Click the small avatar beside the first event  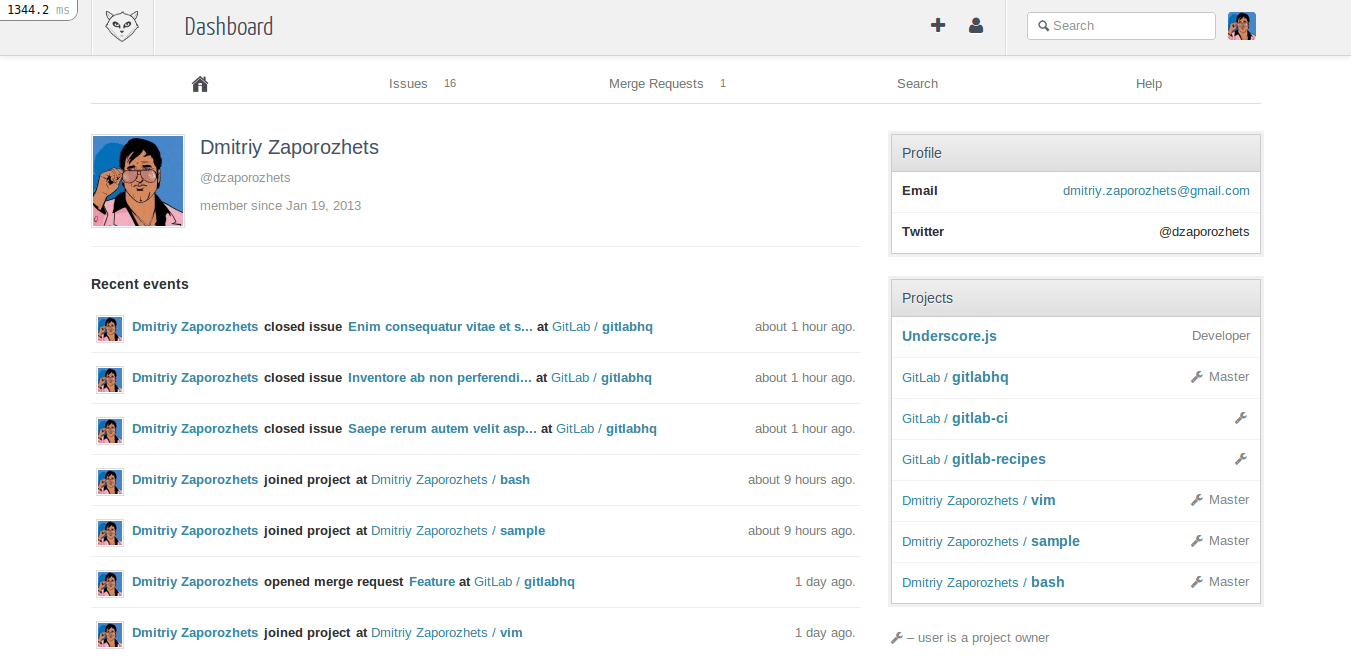(109, 328)
